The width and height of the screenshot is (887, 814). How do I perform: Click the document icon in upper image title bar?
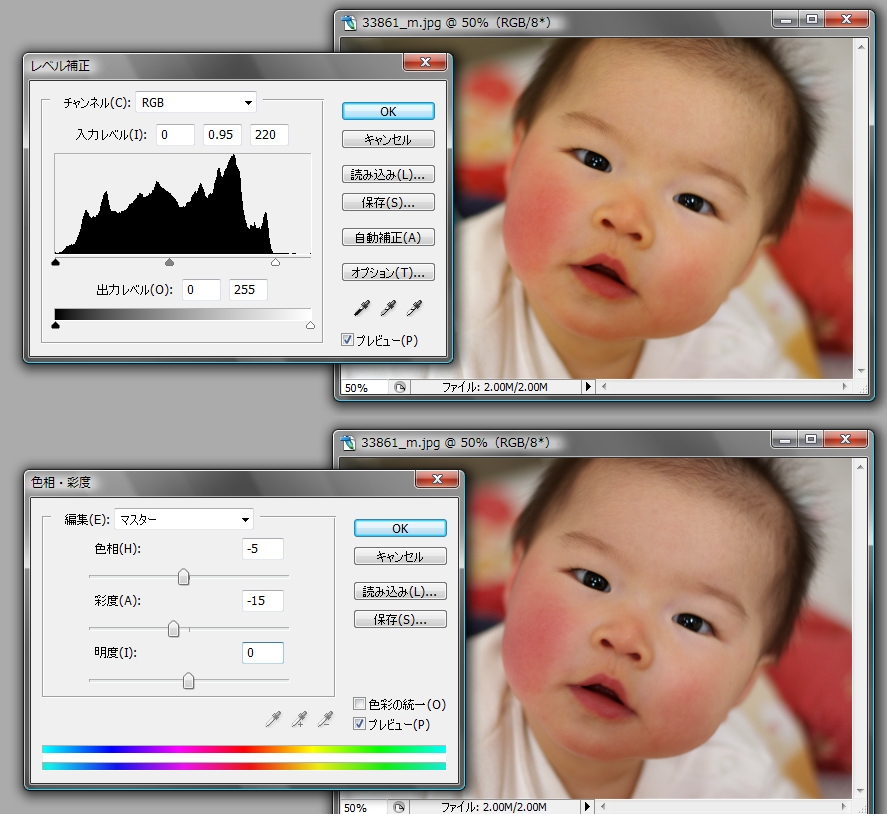click(350, 23)
